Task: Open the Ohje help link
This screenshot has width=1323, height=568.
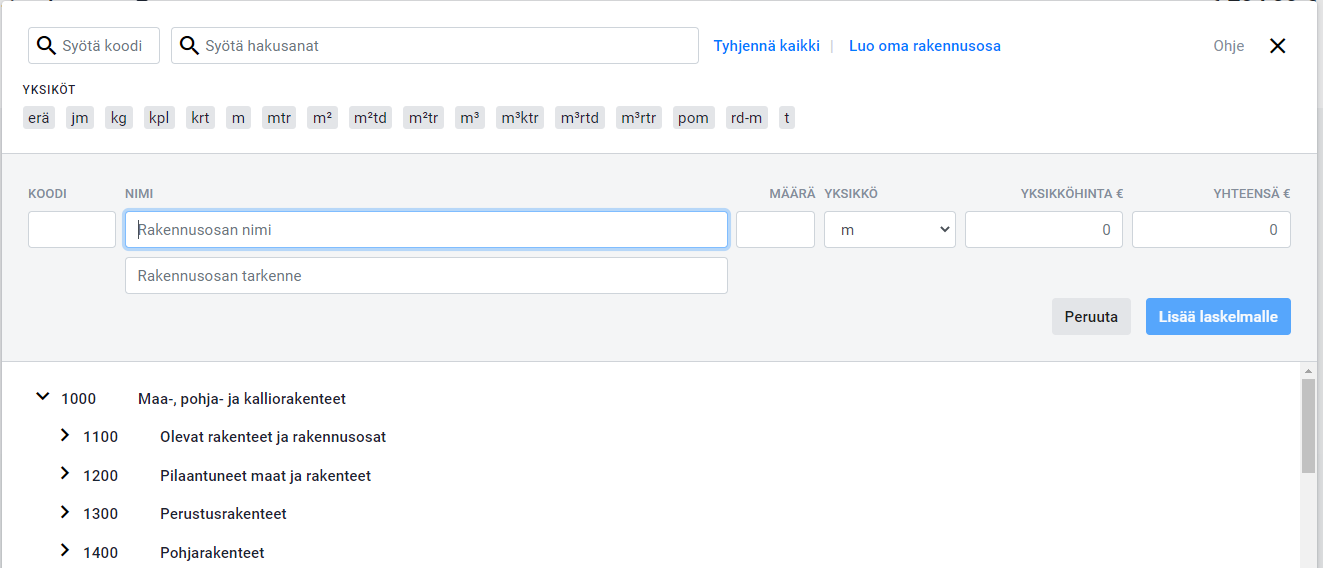Action: [x=1229, y=46]
